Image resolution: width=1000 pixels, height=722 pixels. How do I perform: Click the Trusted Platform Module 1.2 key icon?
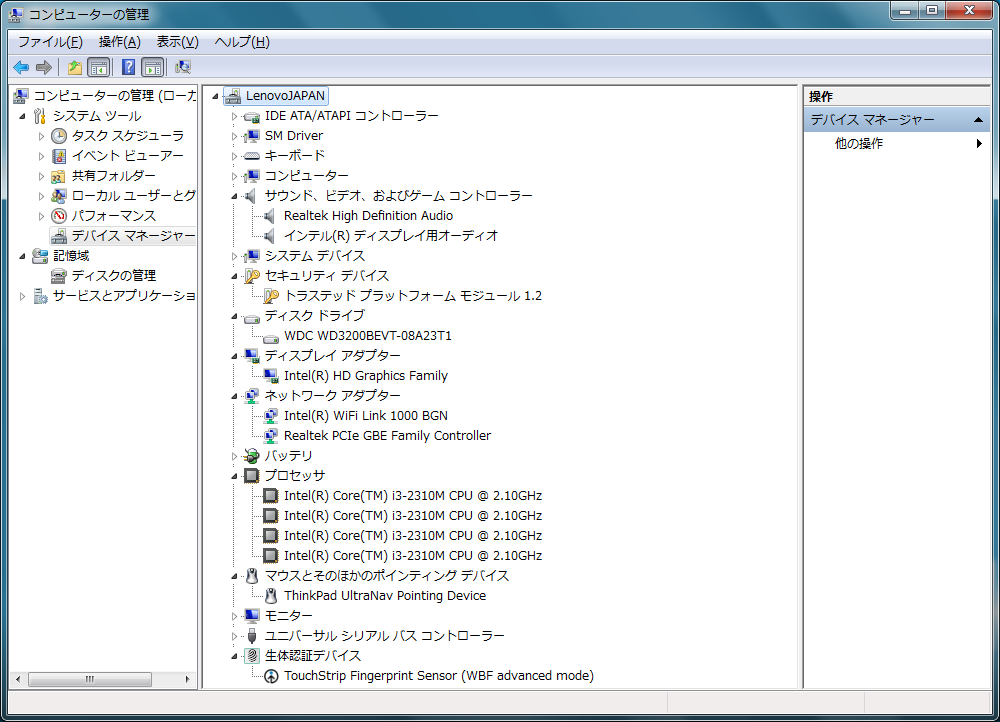pos(271,296)
